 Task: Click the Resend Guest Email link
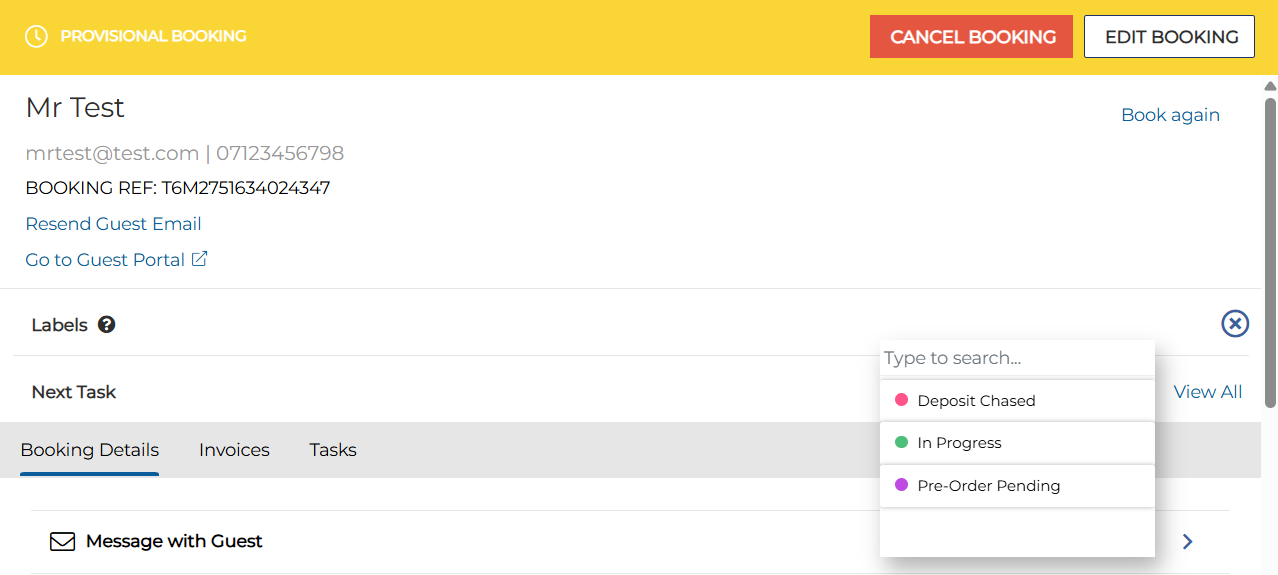coord(113,224)
